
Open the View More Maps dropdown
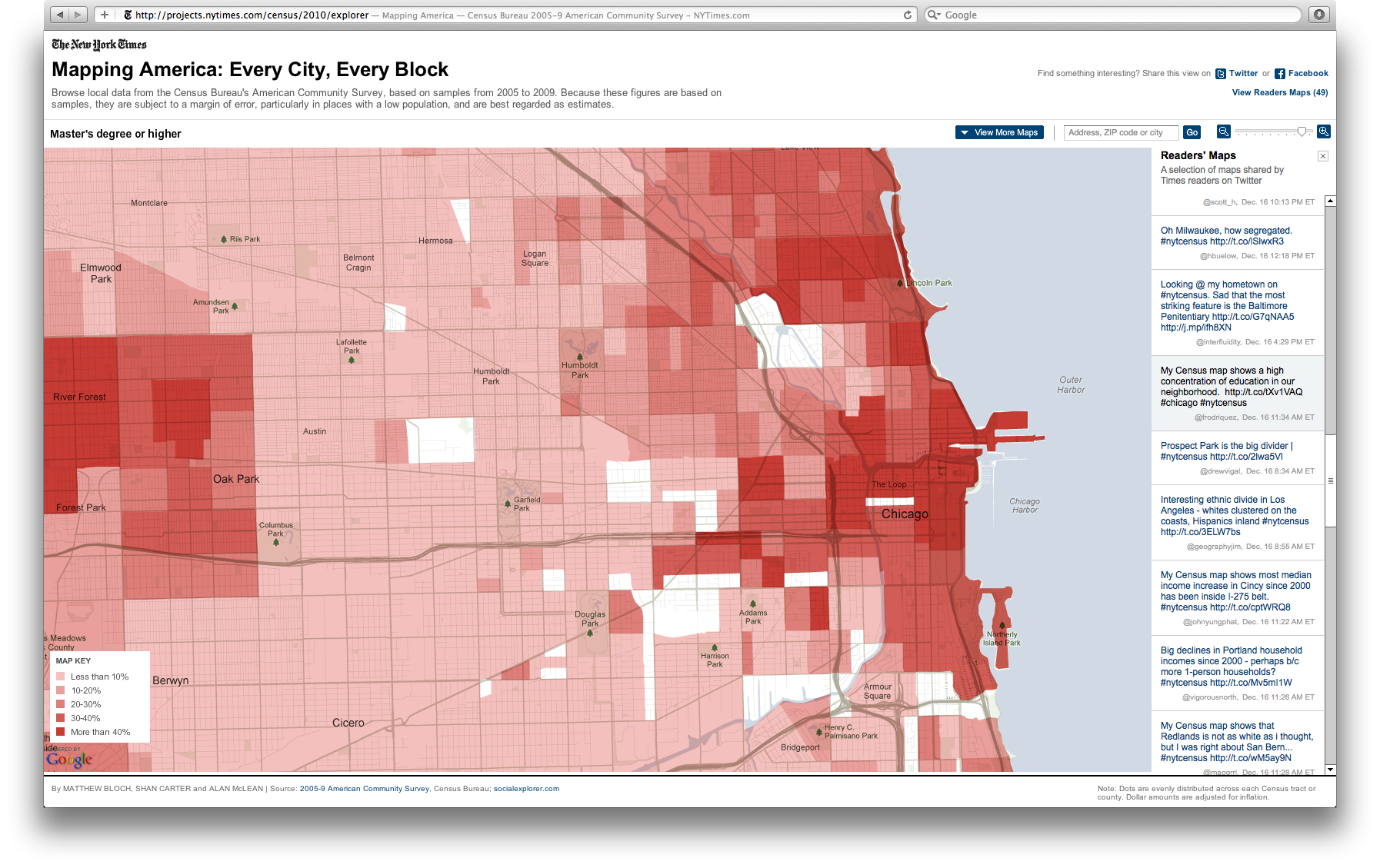[x=998, y=132]
